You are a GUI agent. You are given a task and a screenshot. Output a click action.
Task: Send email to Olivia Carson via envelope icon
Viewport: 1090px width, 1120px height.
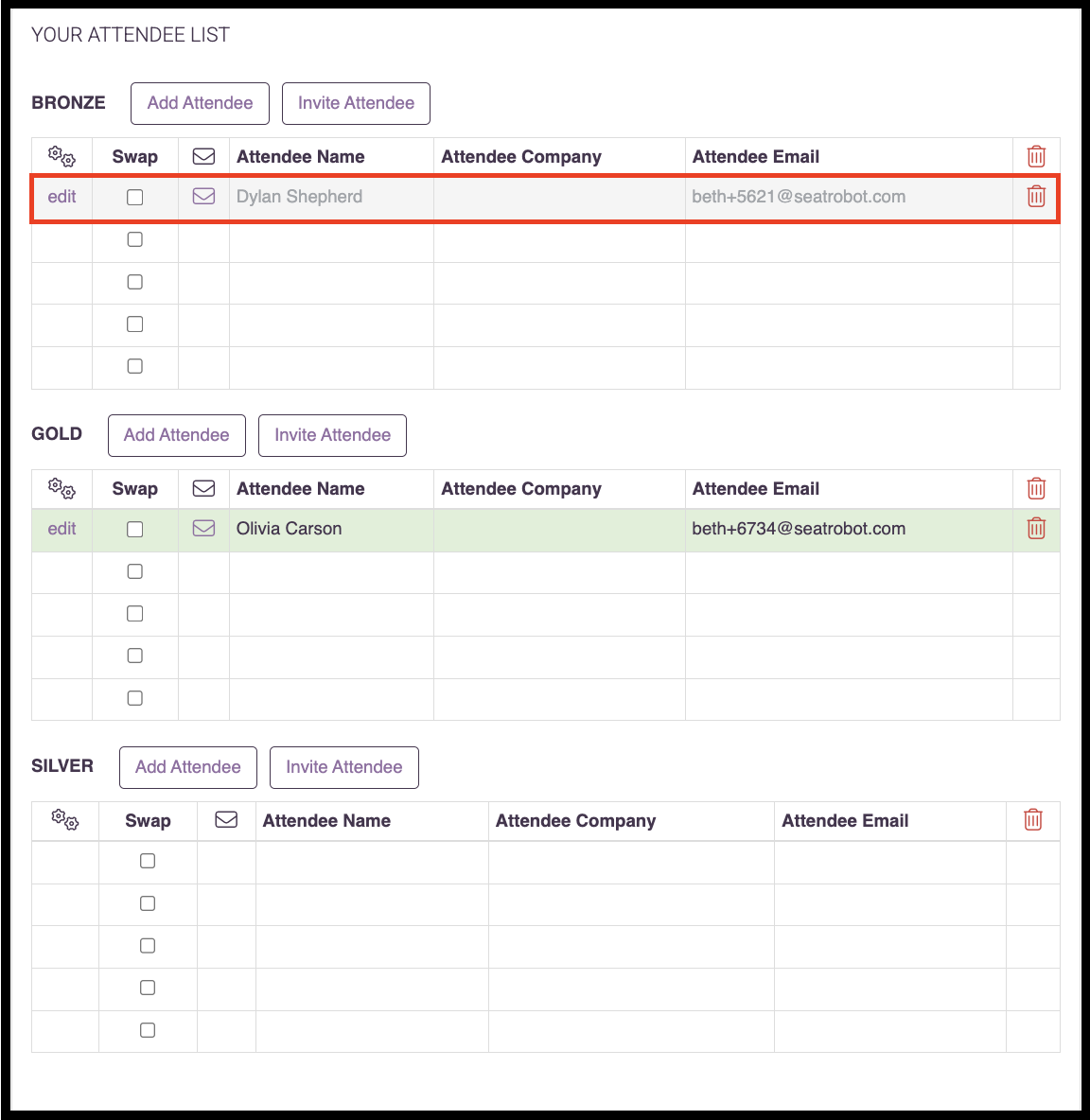pyautogui.click(x=203, y=528)
